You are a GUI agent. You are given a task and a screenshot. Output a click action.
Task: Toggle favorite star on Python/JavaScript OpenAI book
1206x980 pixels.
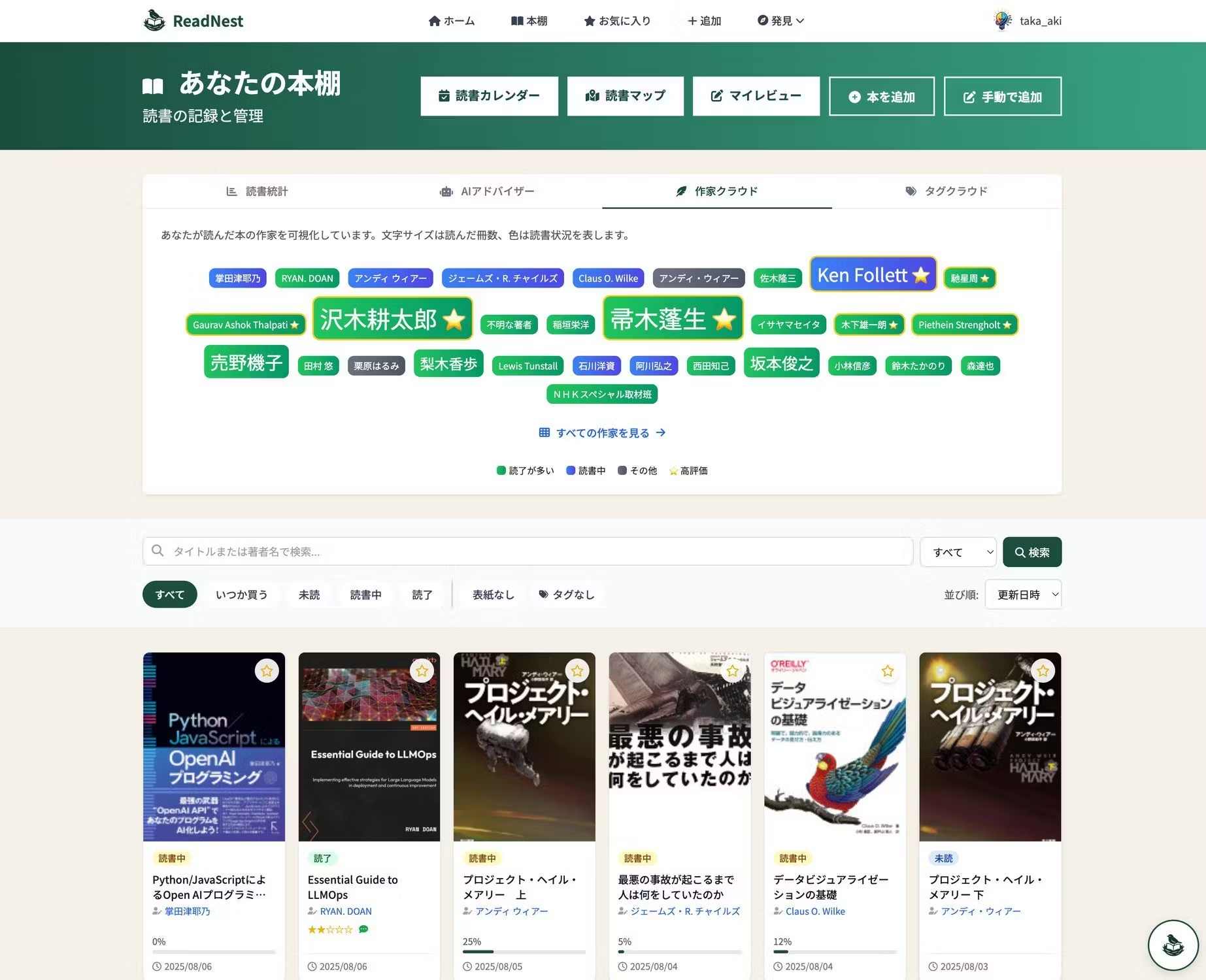point(267,671)
